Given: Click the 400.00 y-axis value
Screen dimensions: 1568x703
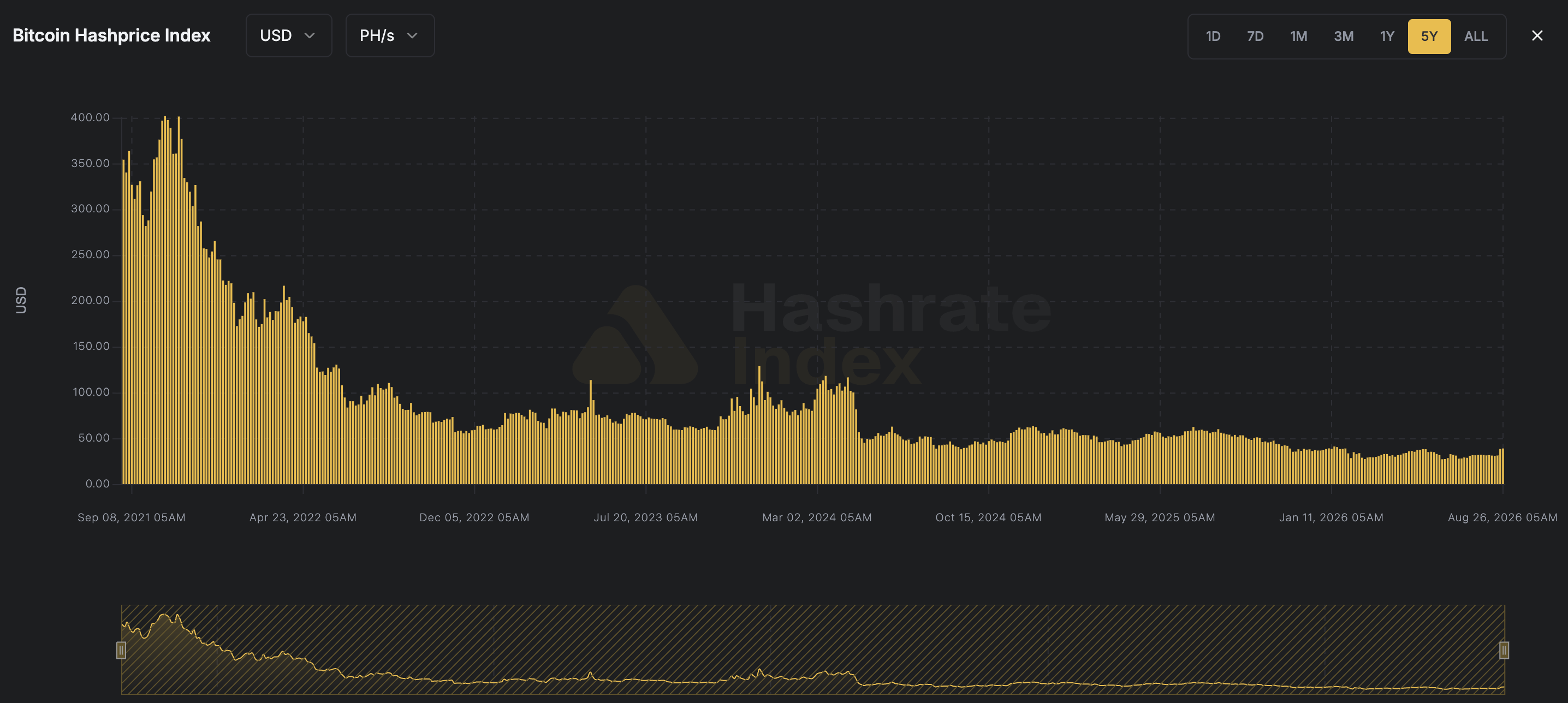Looking at the screenshot, I should [x=90, y=117].
